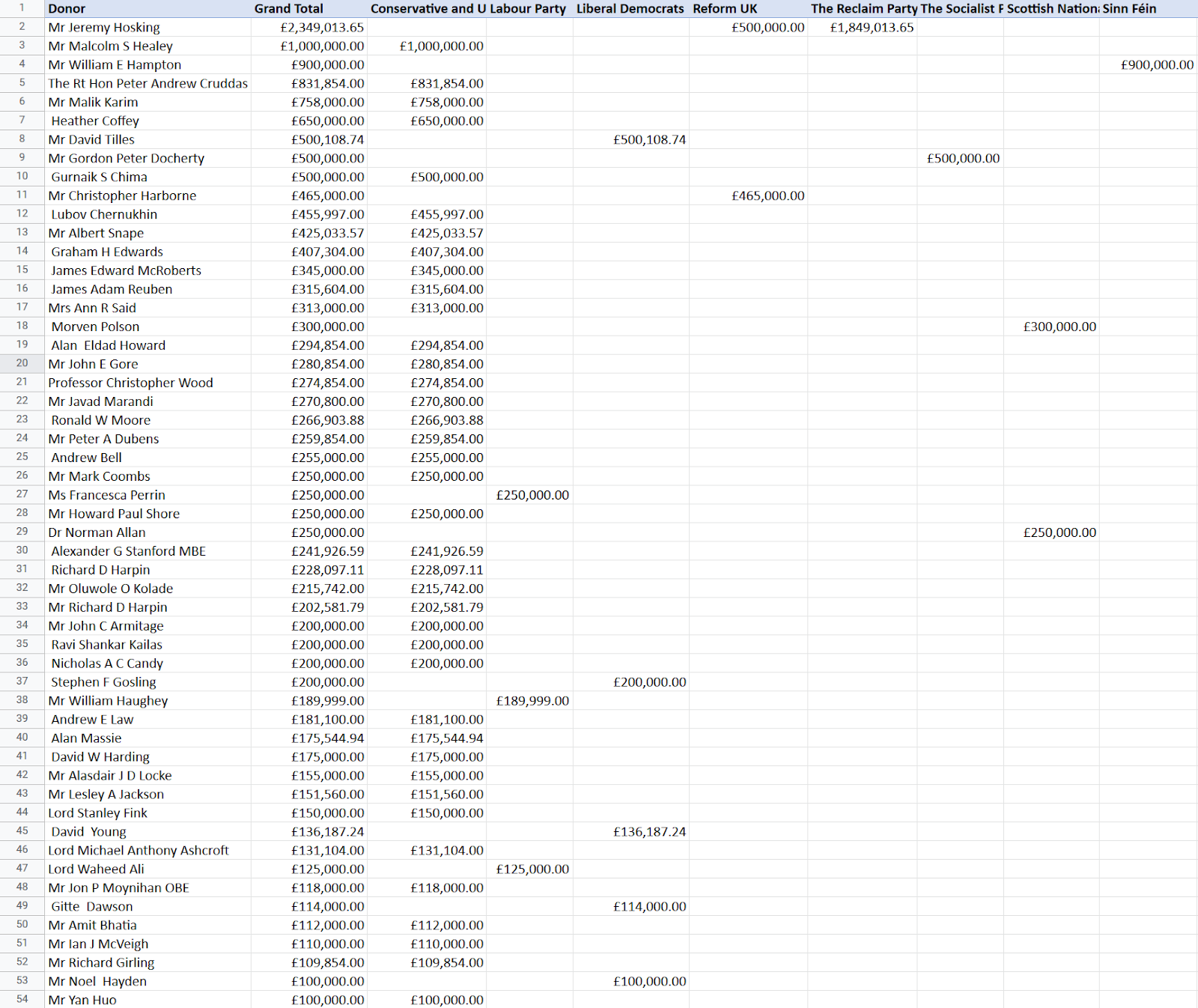Click the Graham H Edwards cell
Screen dimensions: 1198x1008
pyautogui.click(x=148, y=252)
